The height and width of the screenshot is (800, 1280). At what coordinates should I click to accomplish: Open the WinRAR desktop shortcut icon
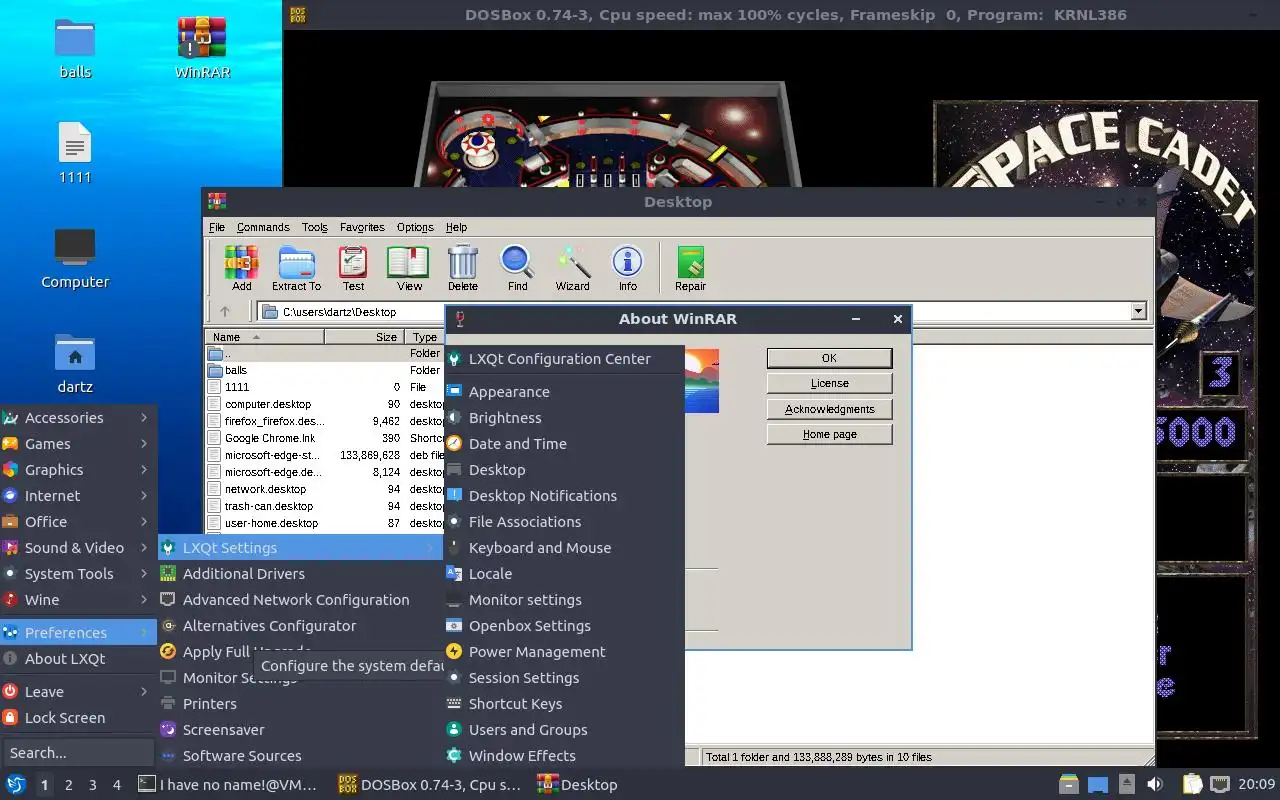pyautogui.click(x=202, y=47)
